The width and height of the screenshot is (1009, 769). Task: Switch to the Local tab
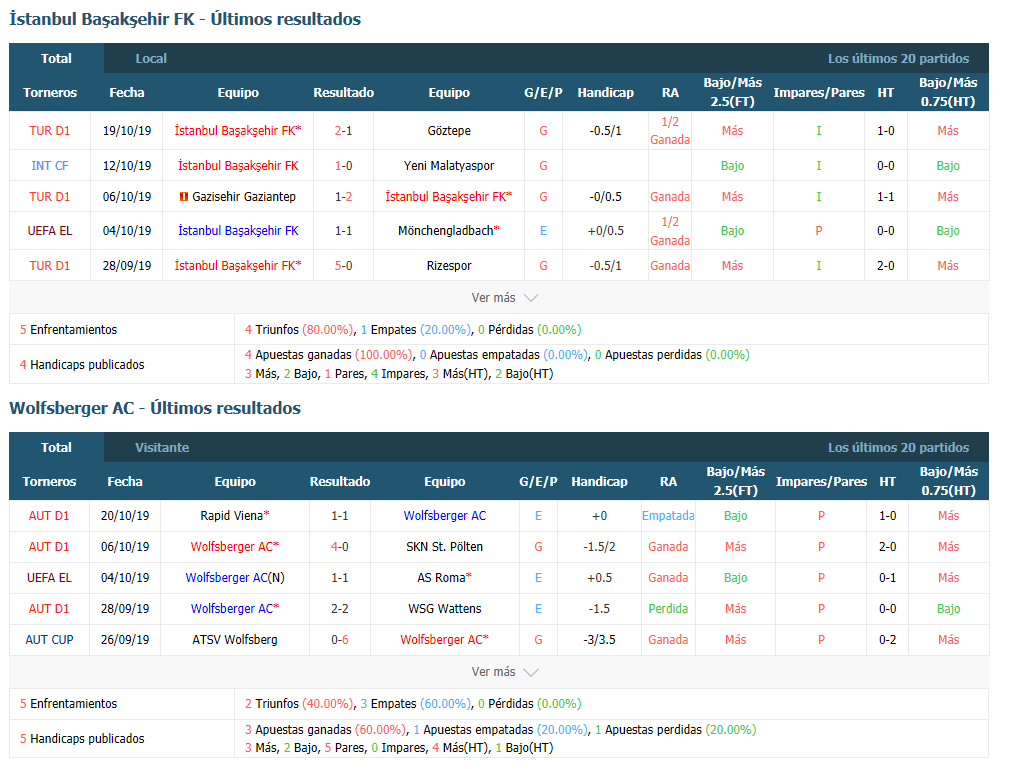[151, 59]
